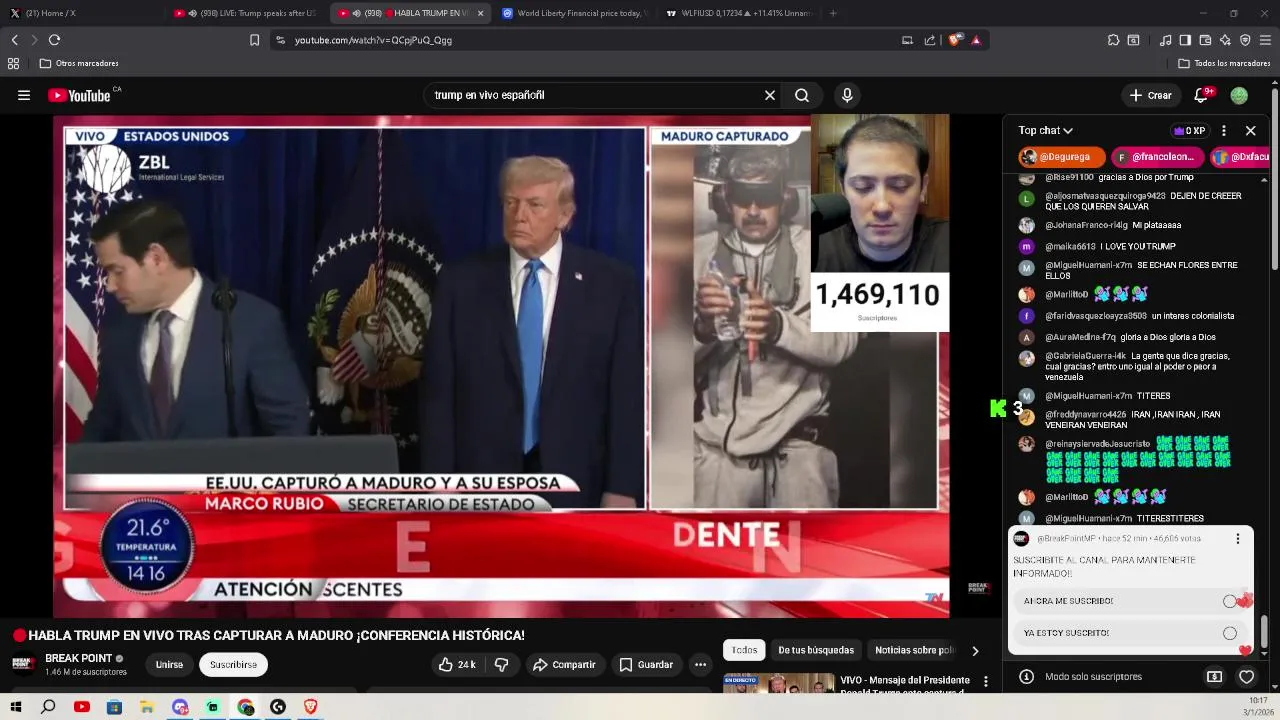Reload the browser page
1280x720 pixels.
pos(54,40)
